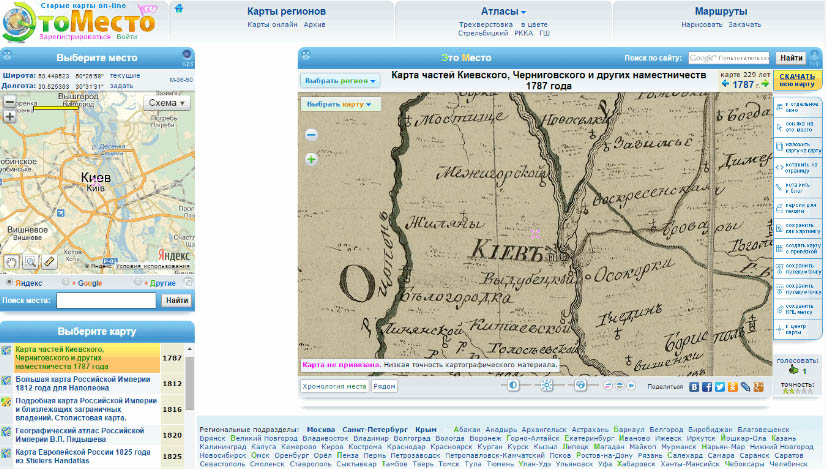Click 'задать' coordinates link
The height and width of the screenshot is (469, 826).
(121, 85)
